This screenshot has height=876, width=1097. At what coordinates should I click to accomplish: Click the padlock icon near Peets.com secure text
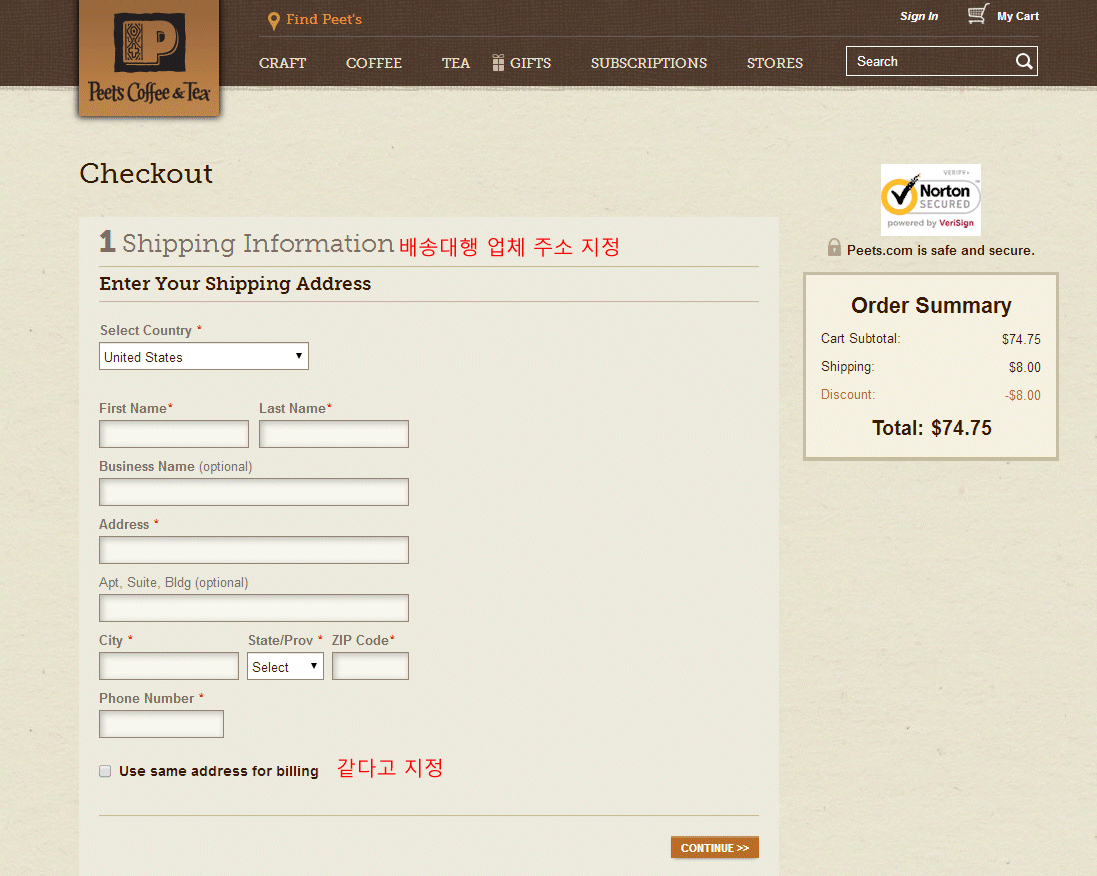834,248
